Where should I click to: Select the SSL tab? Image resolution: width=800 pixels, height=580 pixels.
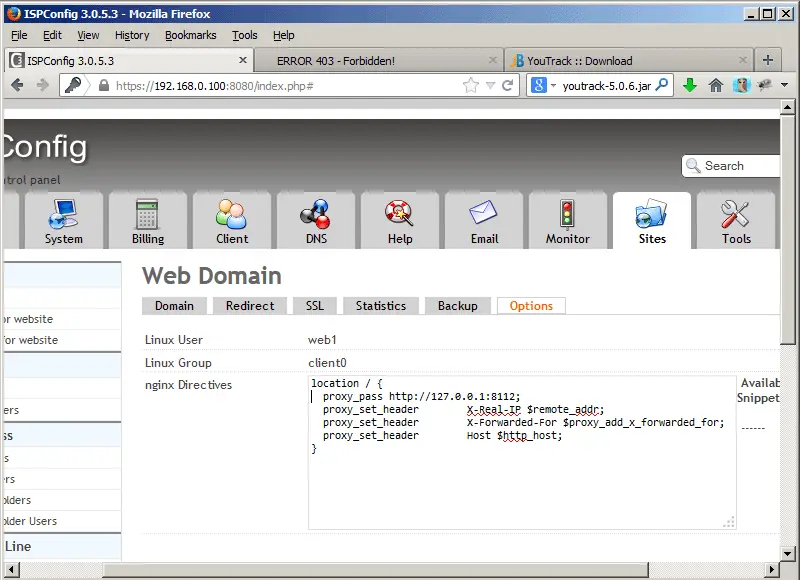(x=315, y=306)
